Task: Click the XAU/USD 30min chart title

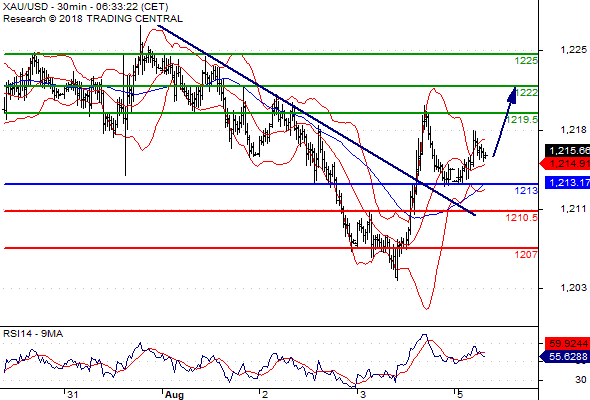Action: click(85, 7)
